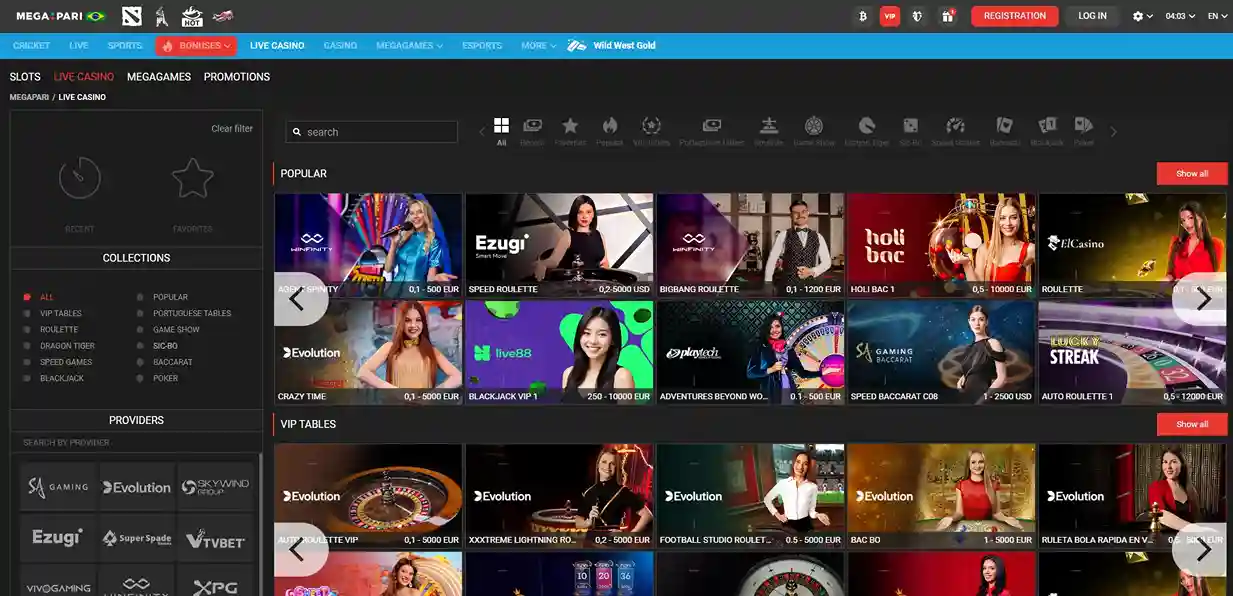
Task: Expand the Bonuses dropdown menu
Action: 196,45
